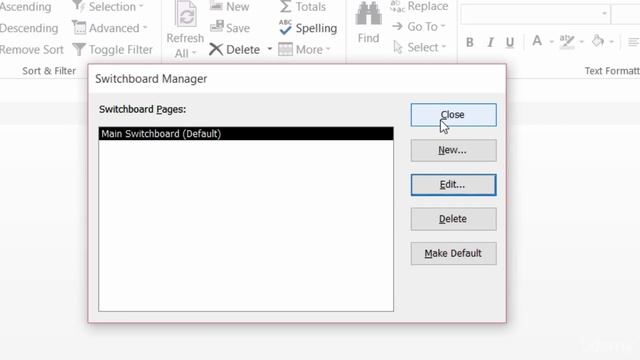Click the Font Color A icon
This screenshot has height=360, width=640.
pos(537,41)
